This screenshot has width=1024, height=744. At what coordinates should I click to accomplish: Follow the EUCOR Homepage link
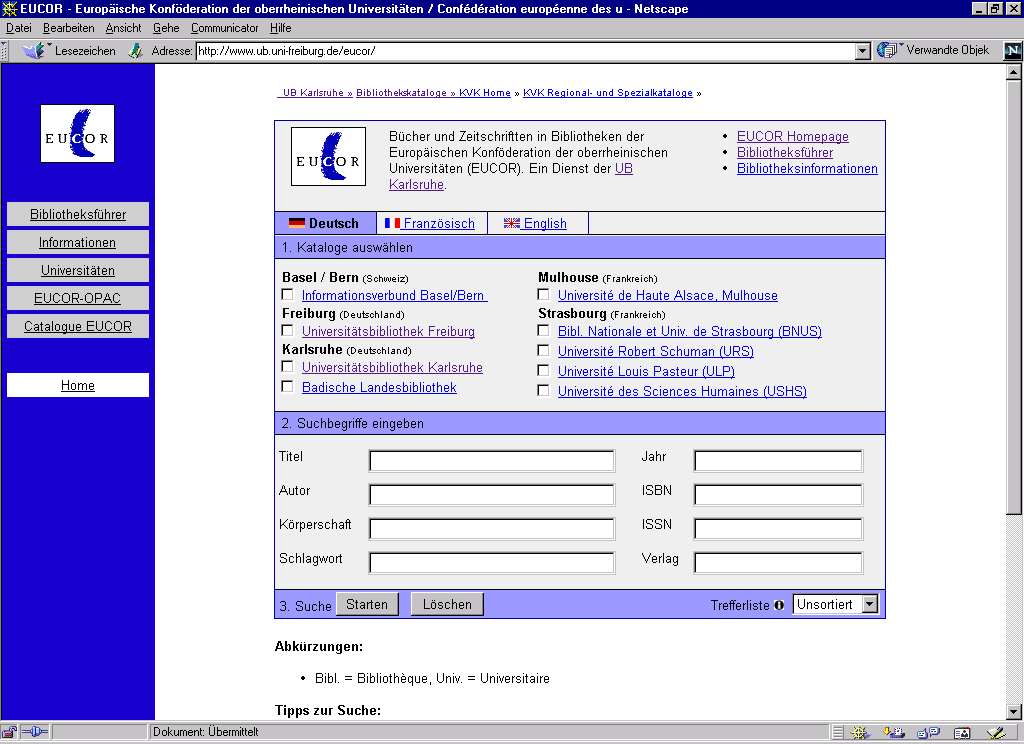click(x=793, y=137)
